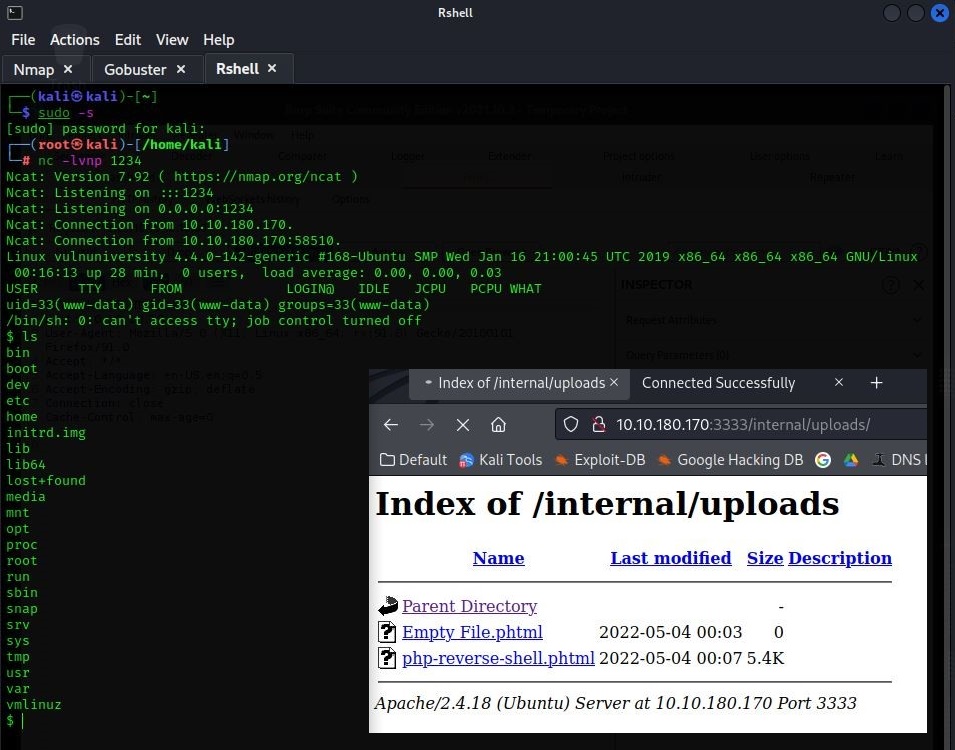The height and width of the screenshot is (750, 955).
Task: Open the Google bookmark icon
Action: (823, 460)
